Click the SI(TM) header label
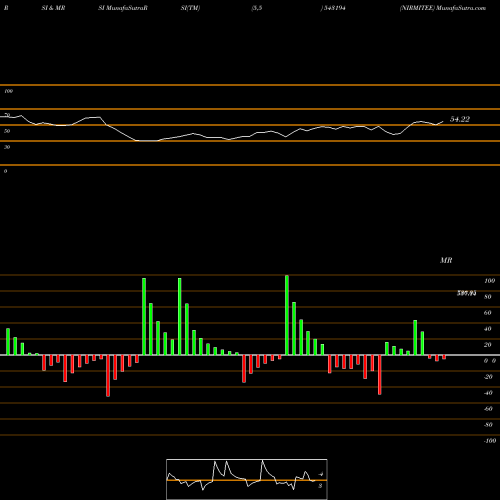The height and width of the screenshot is (500, 500). coord(190,8)
